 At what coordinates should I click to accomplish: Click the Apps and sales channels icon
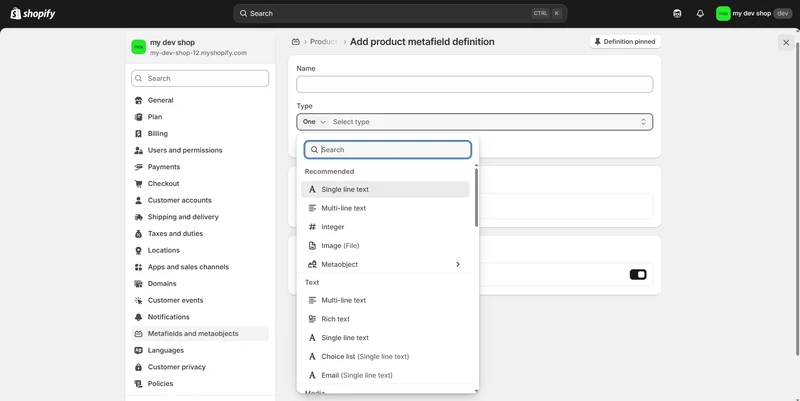pos(138,267)
